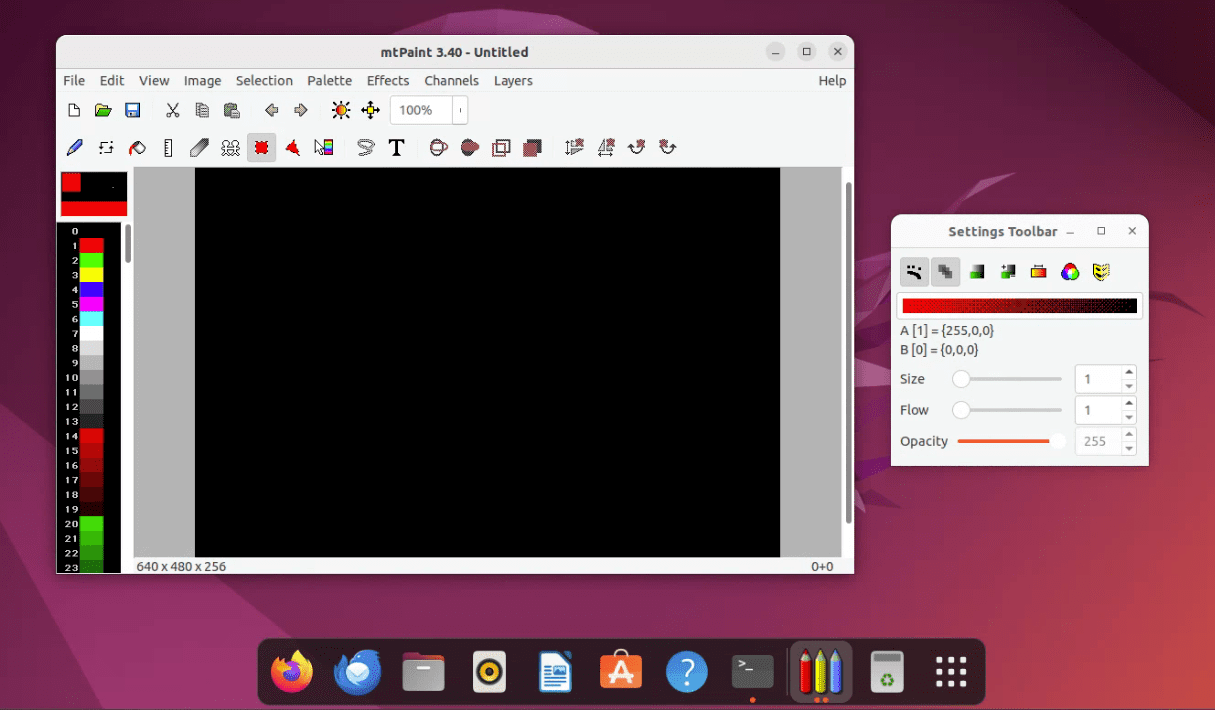Rotate selection clockwise icon

click(636, 148)
